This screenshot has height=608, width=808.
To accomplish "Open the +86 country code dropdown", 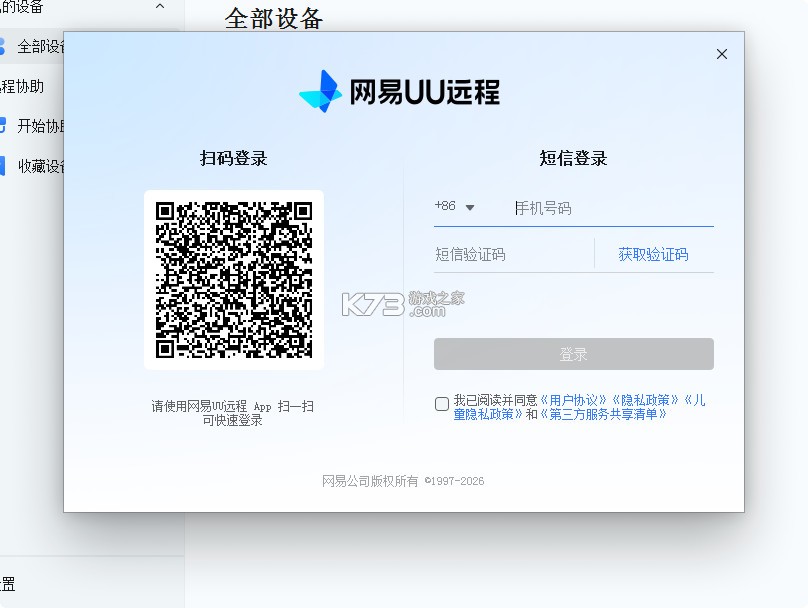I will [454, 207].
